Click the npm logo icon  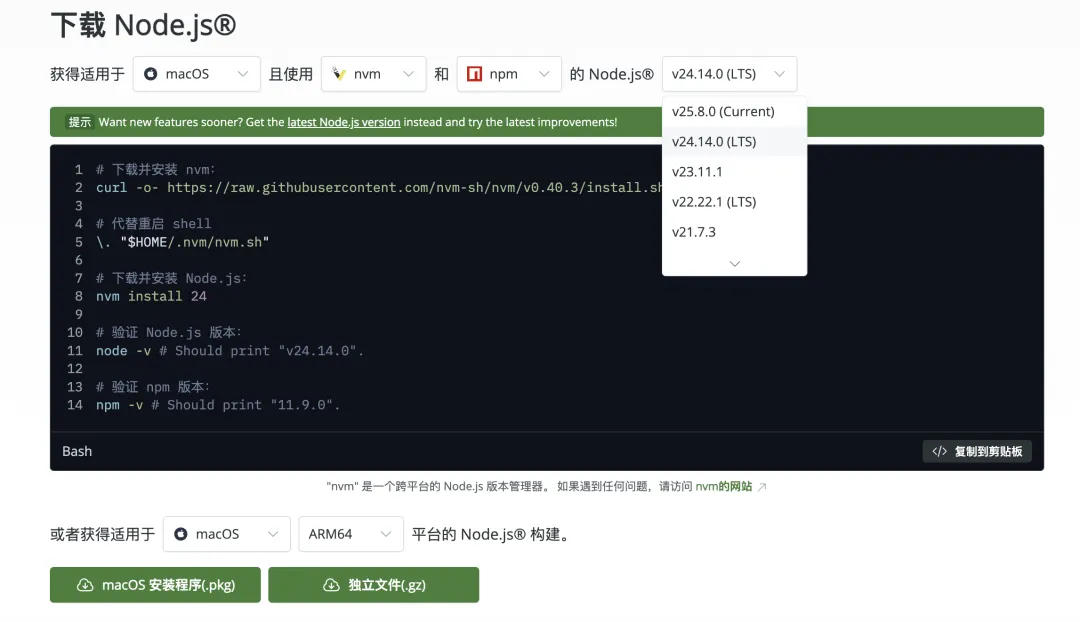(x=475, y=74)
